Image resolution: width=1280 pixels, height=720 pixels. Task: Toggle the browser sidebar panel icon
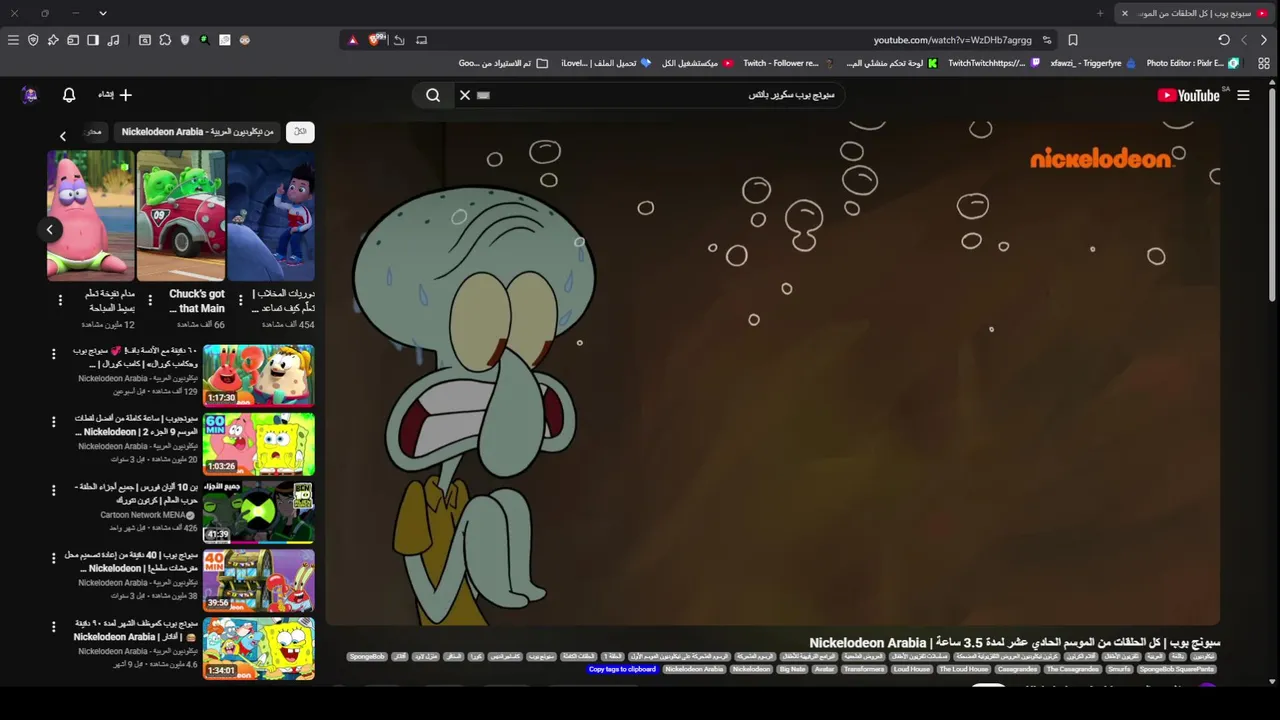click(93, 40)
